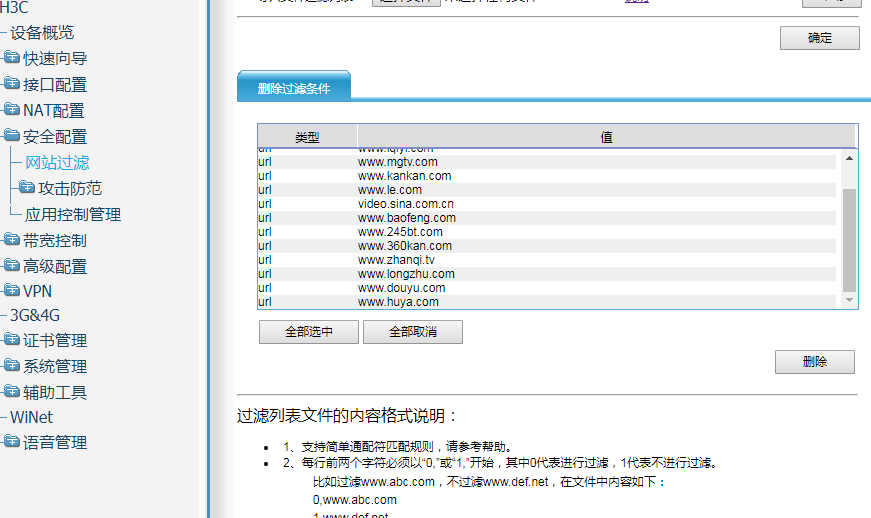Viewport: 871px width, 518px height.
Task: Select the www.huya.com row
Action: [547, 302]
